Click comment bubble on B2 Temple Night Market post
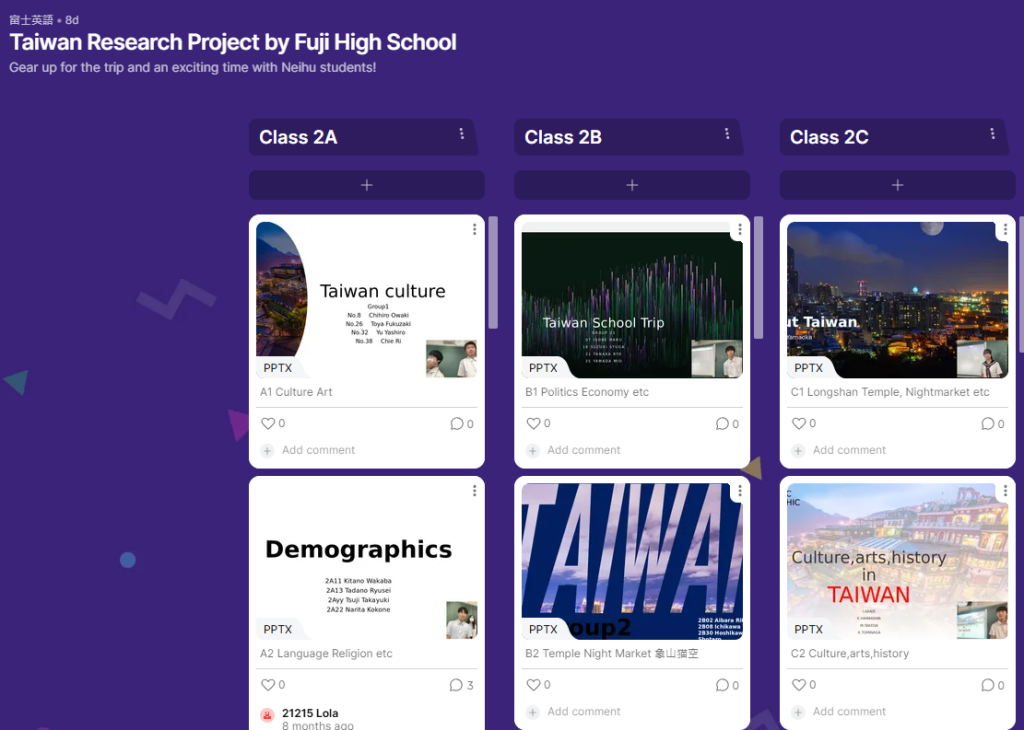1024x730 pixels. point(722,685)
